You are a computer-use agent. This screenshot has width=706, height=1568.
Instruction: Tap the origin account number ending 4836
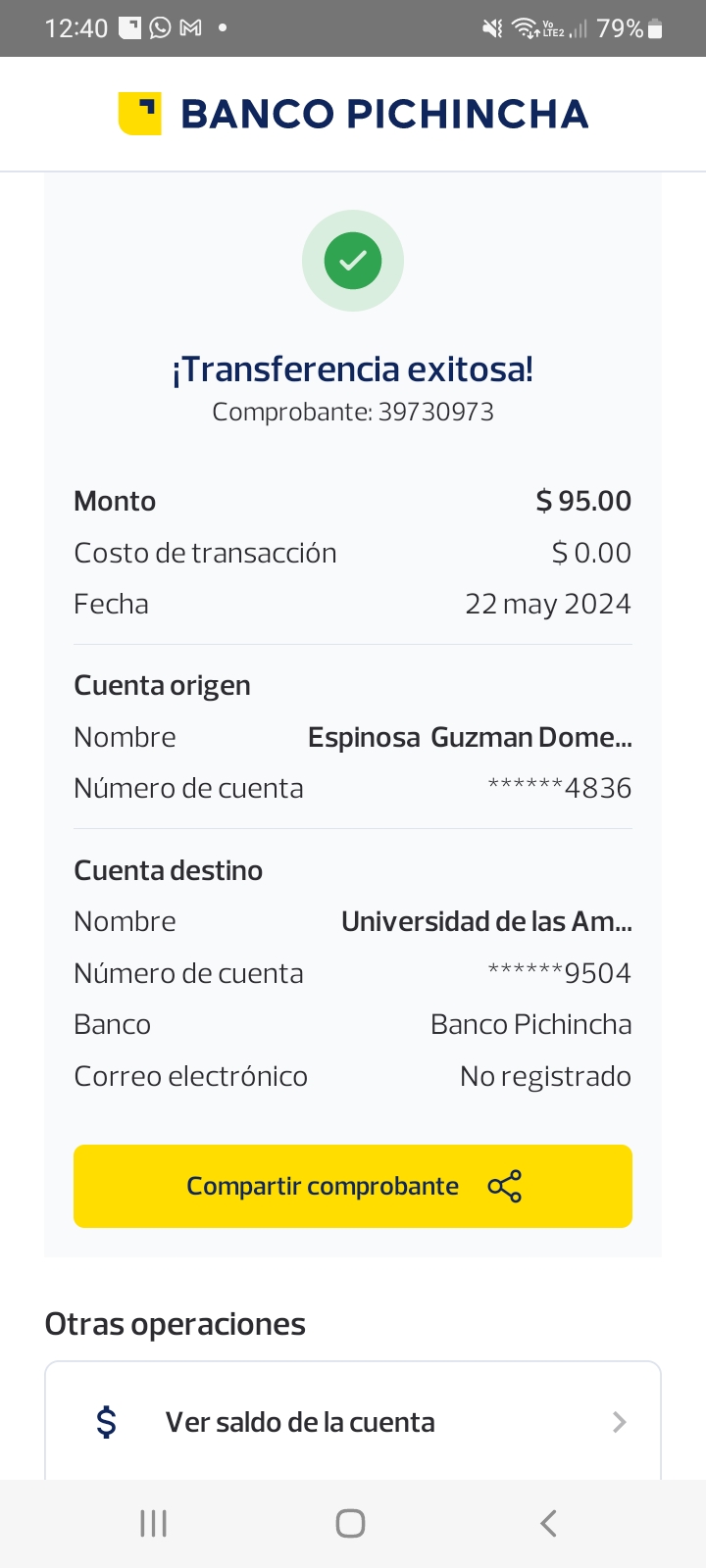[560, 788]
